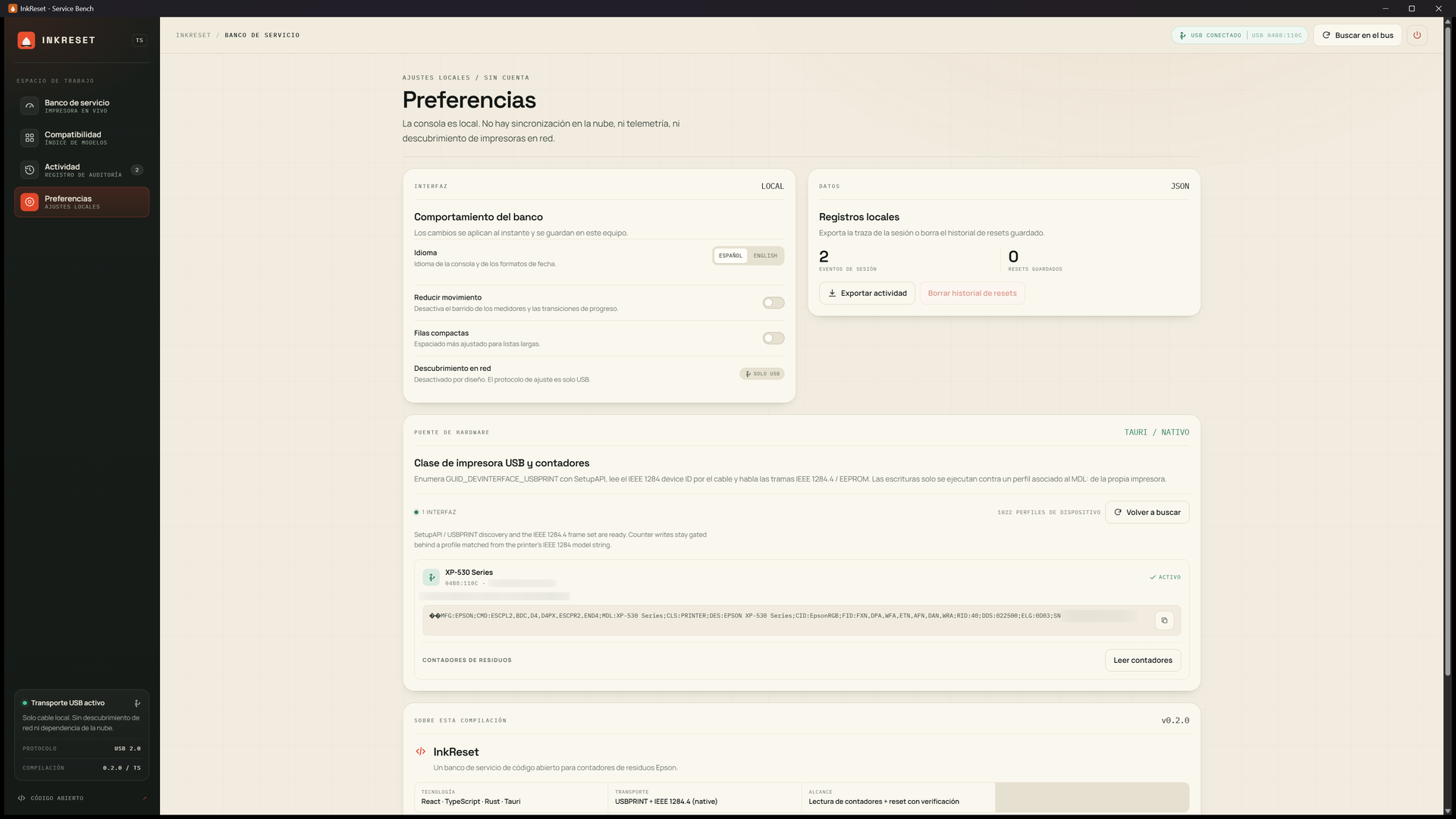The width and height of the screenshot is (1456, 819).
Task: Click Volver a buscar button
Action: (1147, 512)
